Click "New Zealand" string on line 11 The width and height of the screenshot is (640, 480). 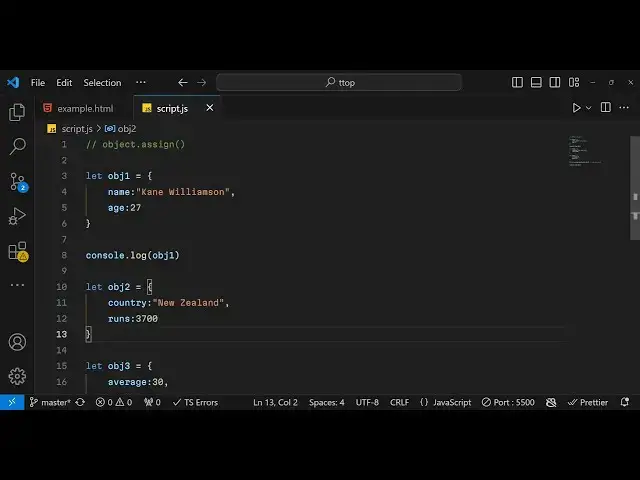[x=188, y=303]
